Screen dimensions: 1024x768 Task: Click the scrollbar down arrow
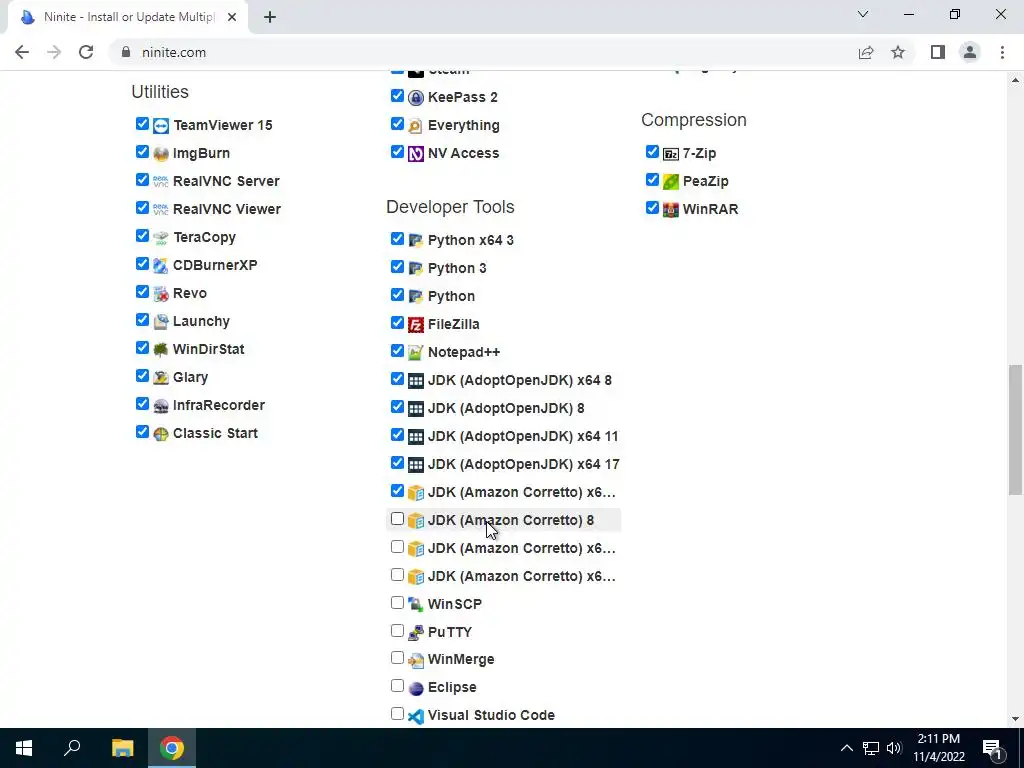(x=1016, y=719)
